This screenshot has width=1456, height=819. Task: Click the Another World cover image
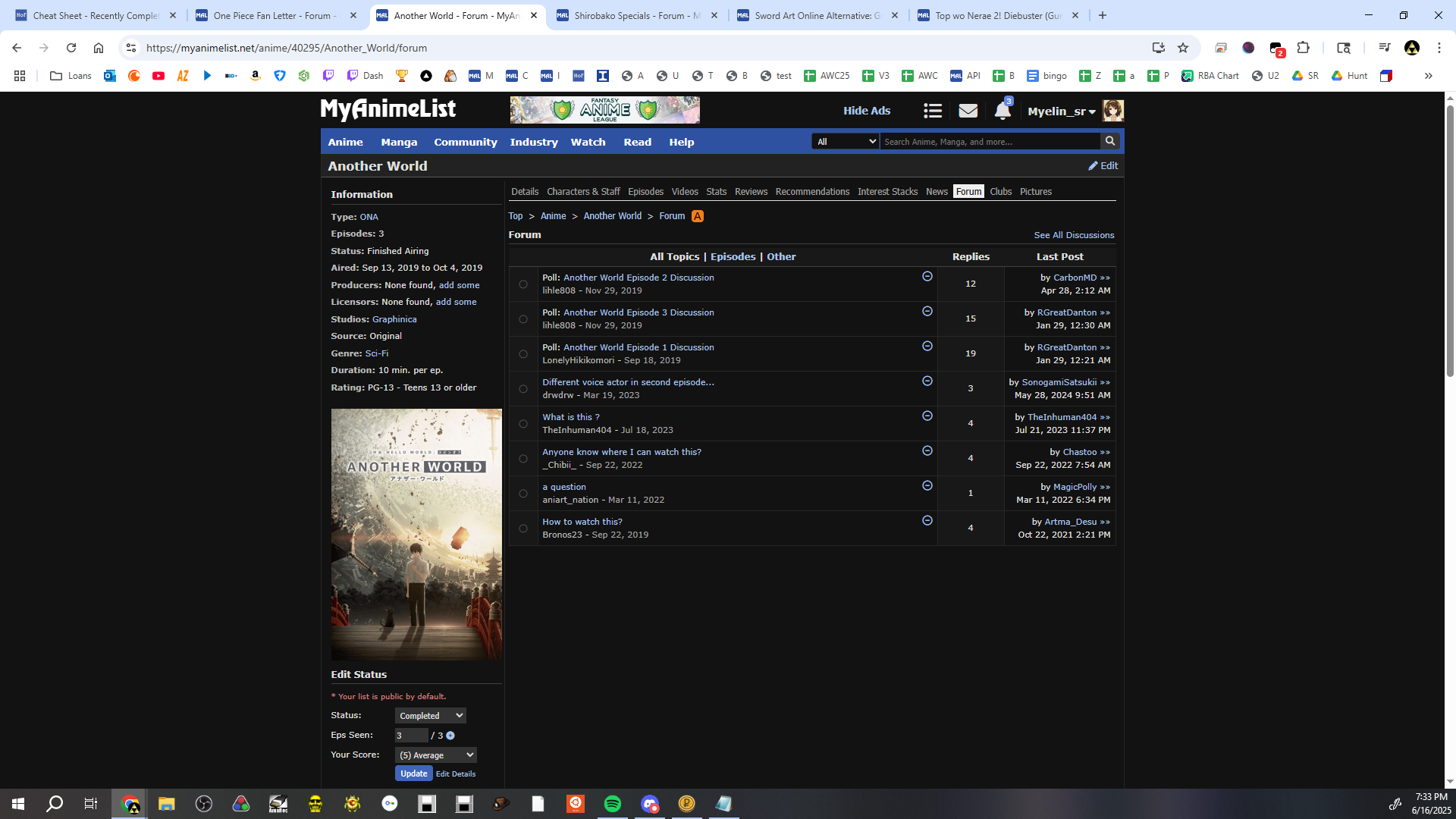tap(416, 535)
